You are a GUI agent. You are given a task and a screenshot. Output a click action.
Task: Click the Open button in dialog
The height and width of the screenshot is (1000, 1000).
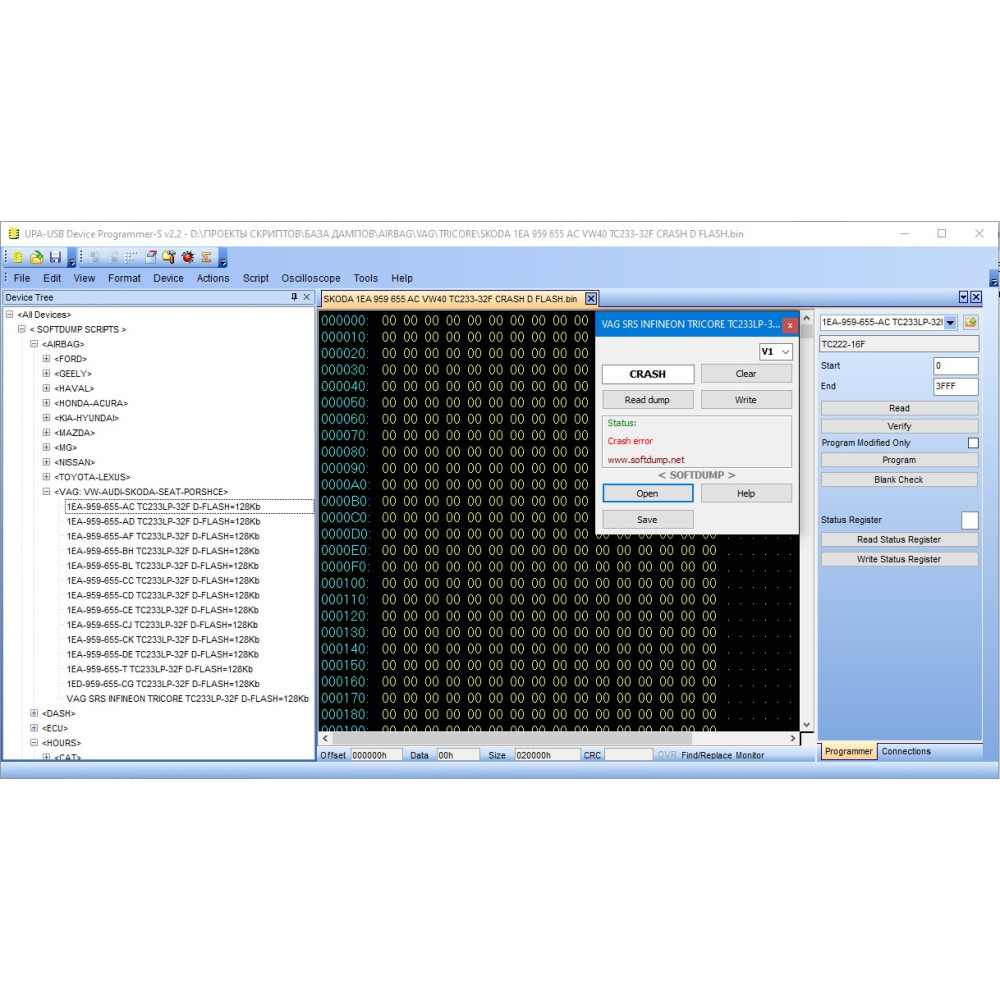648,494
